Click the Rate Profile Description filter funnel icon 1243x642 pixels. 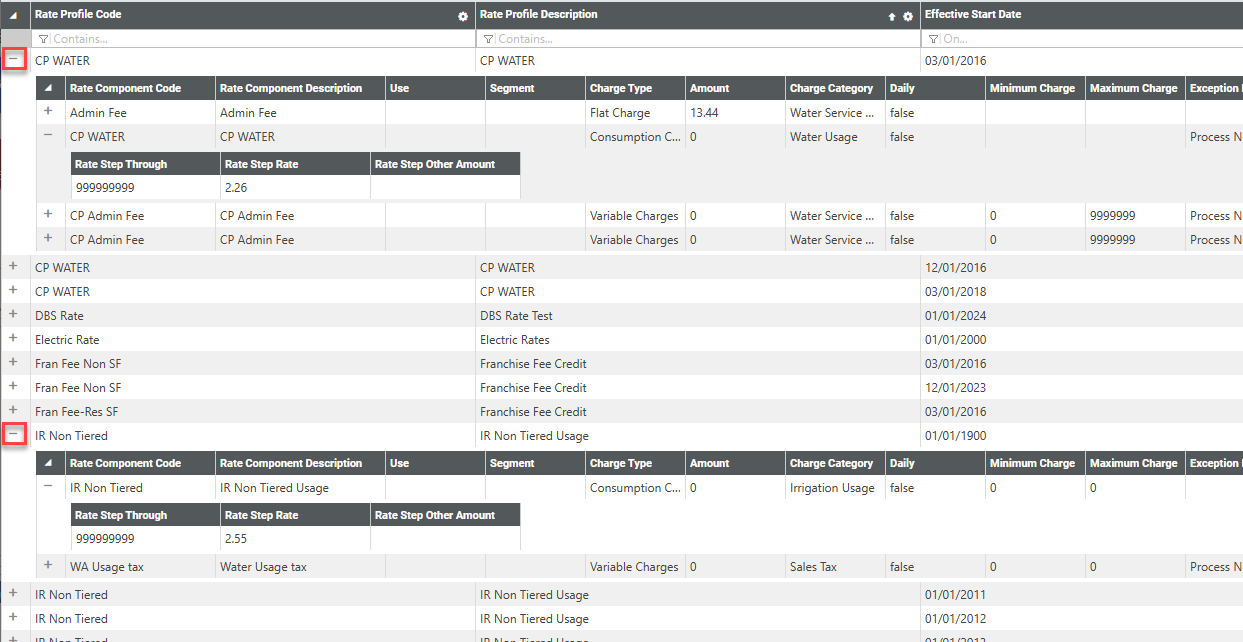(488, 39)
